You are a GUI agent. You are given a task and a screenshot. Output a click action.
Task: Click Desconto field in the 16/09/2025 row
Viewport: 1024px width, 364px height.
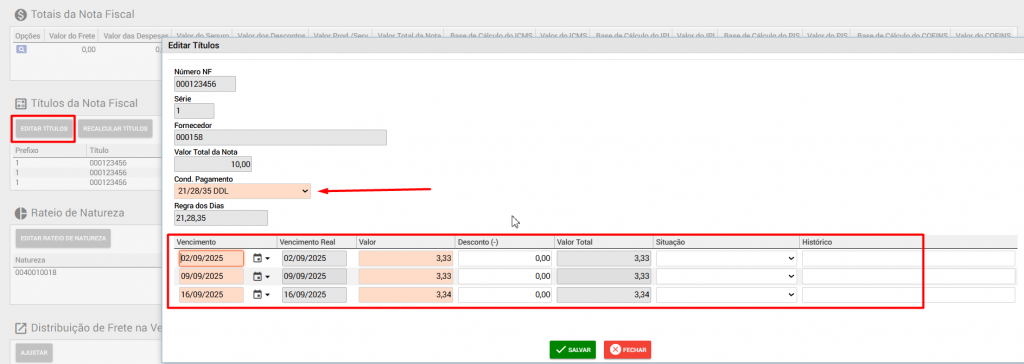click(x=505, y=295)
